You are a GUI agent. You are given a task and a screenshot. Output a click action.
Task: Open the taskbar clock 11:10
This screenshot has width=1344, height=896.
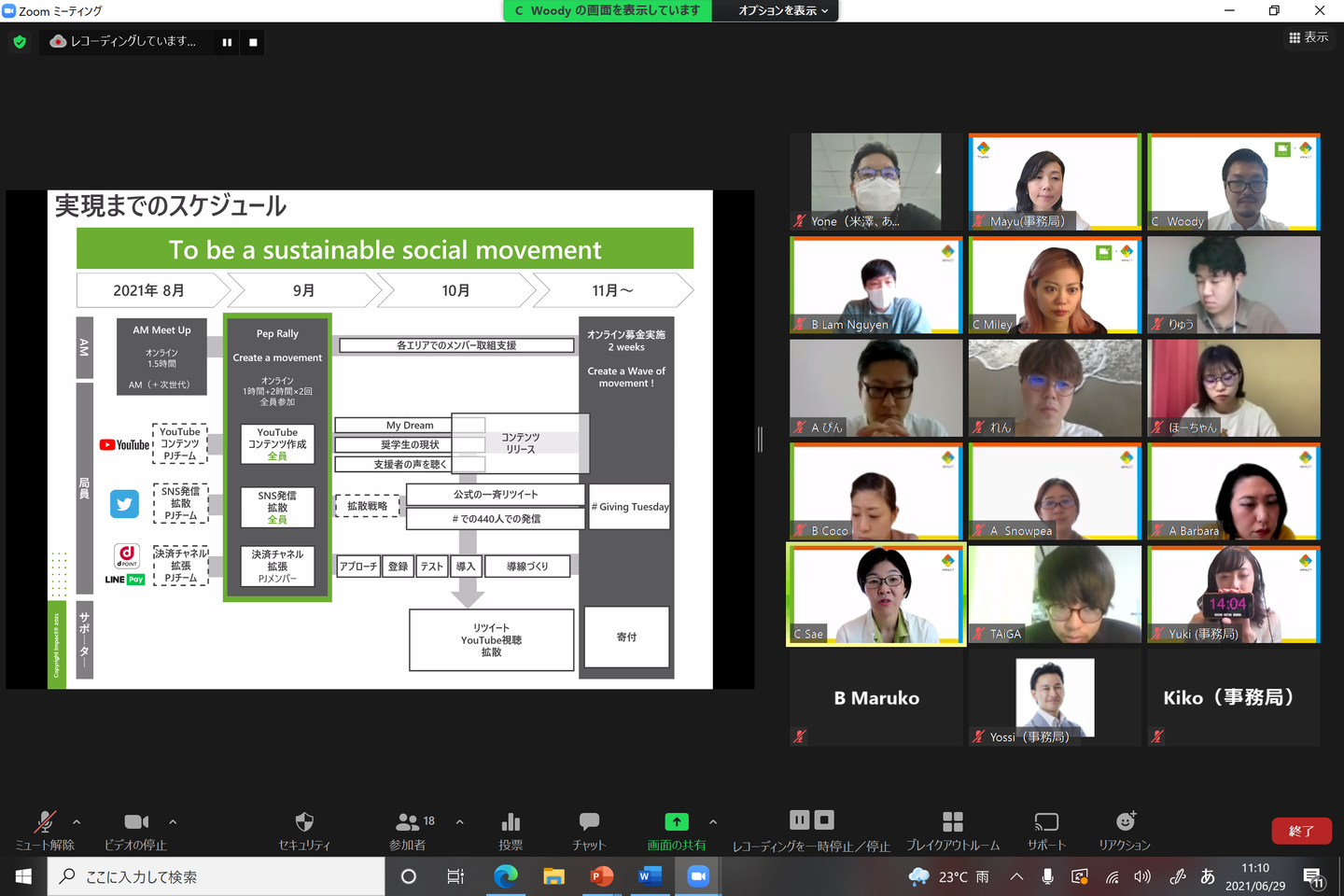coord(1255,876)
